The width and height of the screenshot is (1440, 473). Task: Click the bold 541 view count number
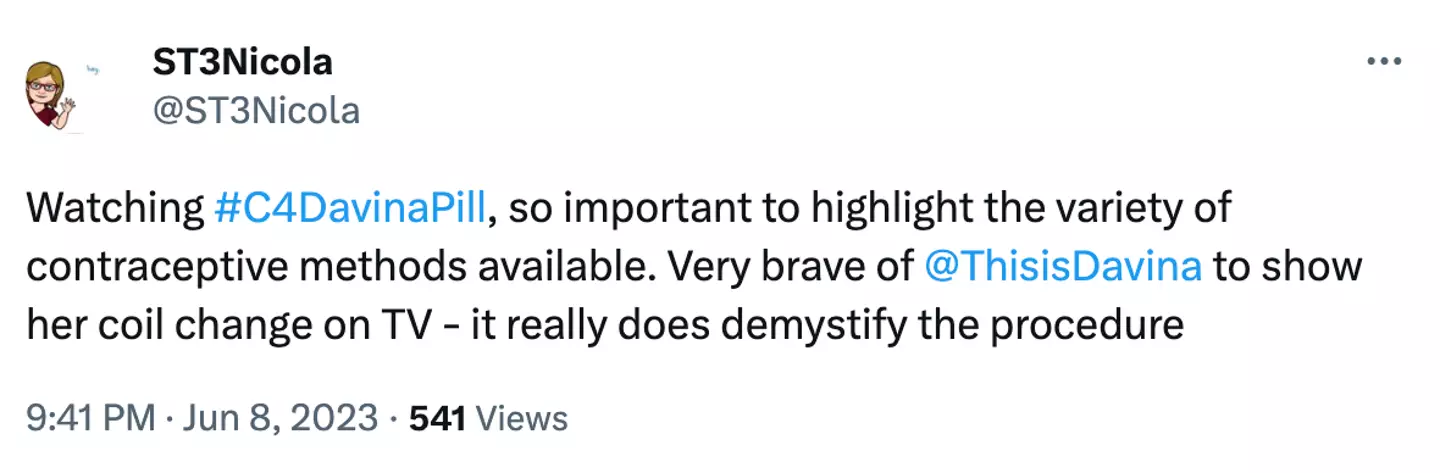(438, 418)
